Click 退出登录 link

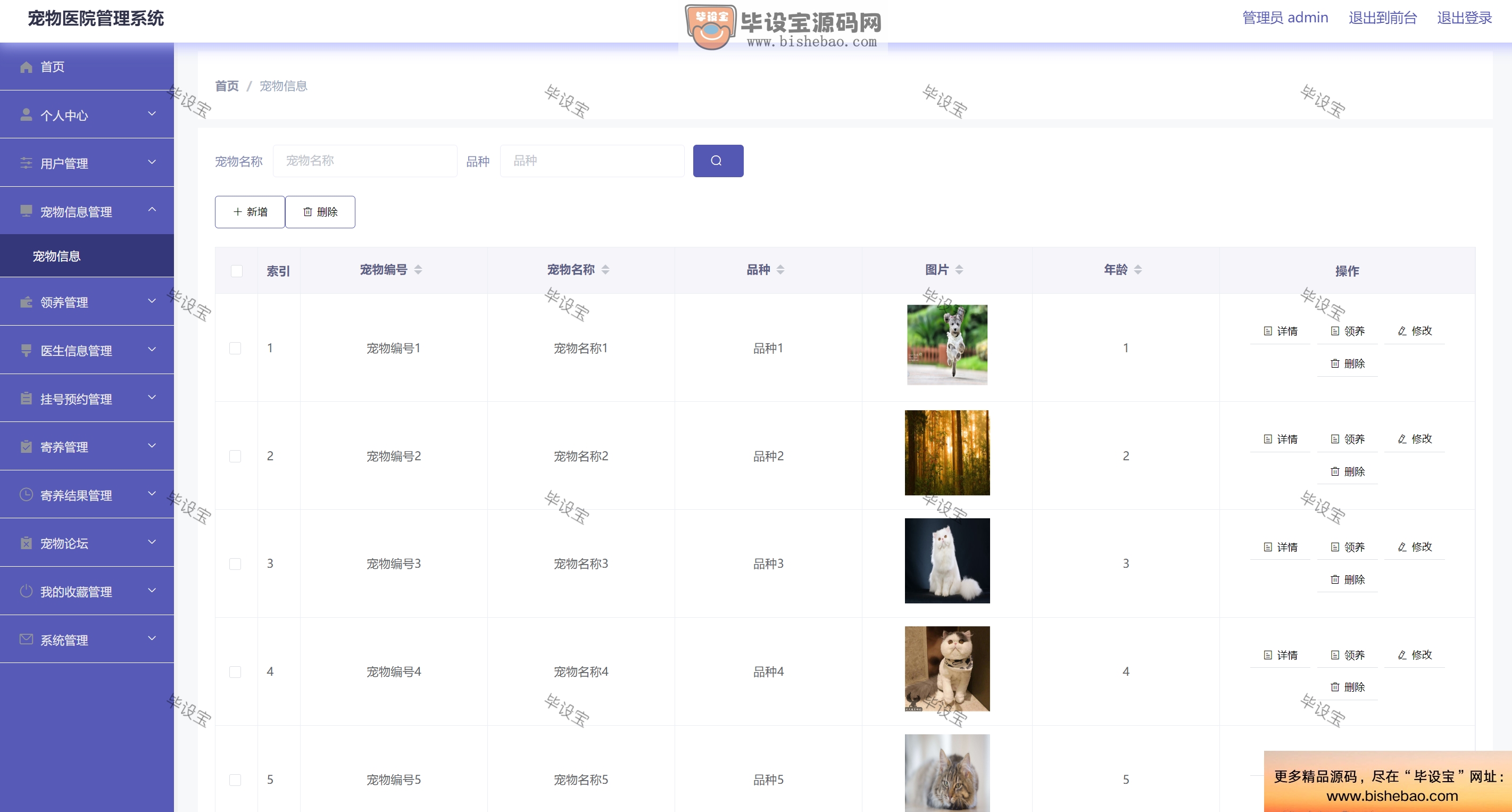point(1464,18)
